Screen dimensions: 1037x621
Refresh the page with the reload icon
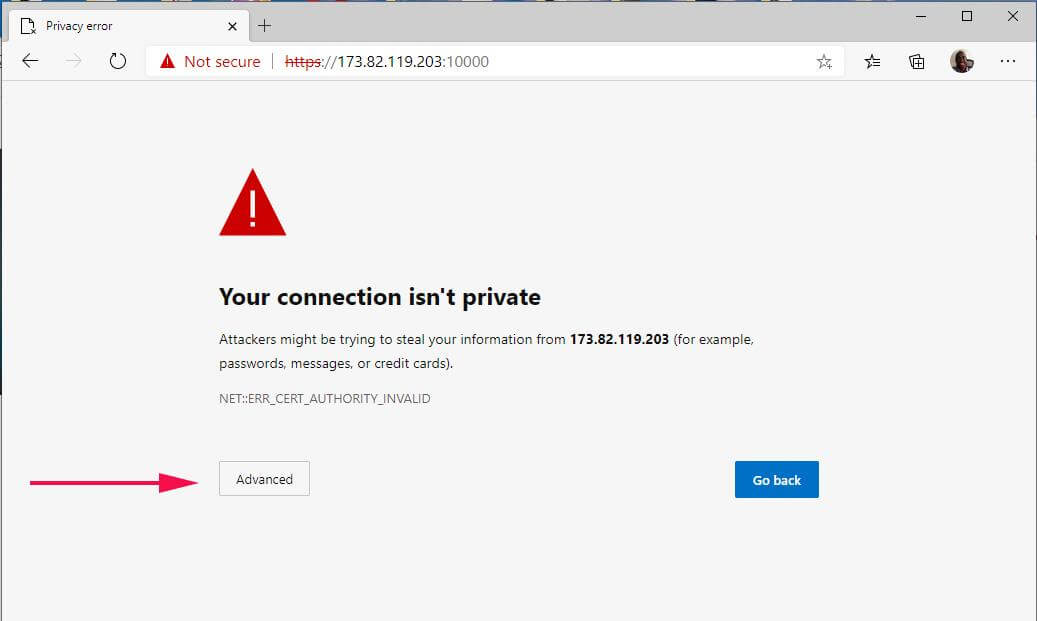click(118, 61)
